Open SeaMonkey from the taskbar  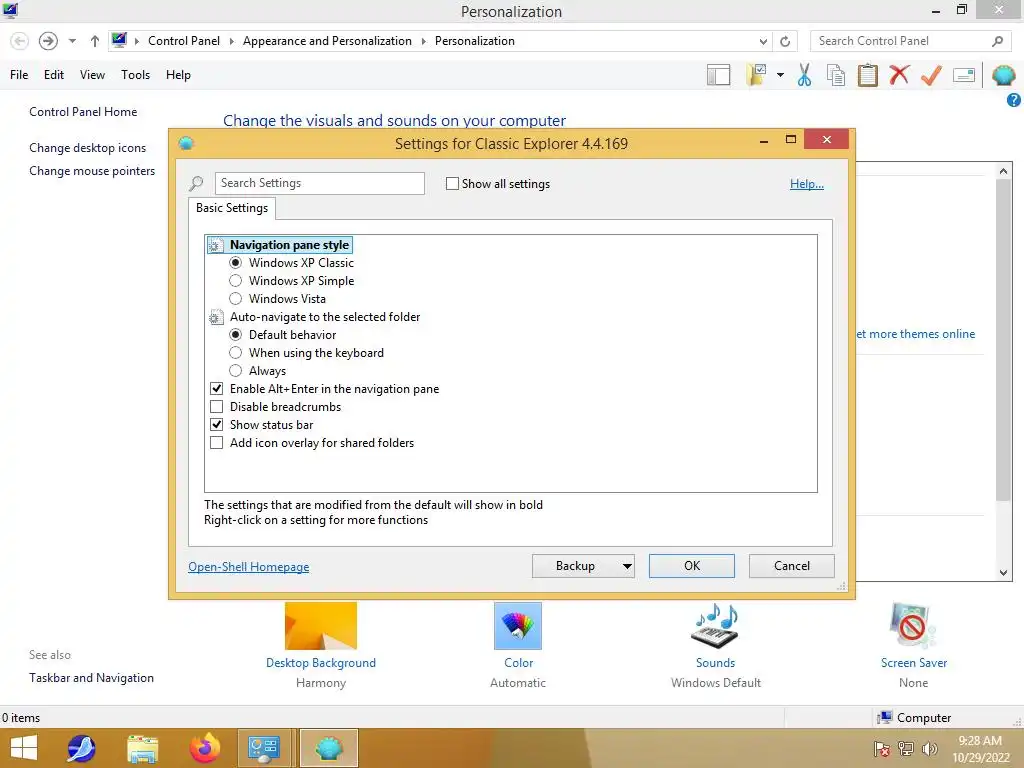pyautogui.click(x=81, y=748)
